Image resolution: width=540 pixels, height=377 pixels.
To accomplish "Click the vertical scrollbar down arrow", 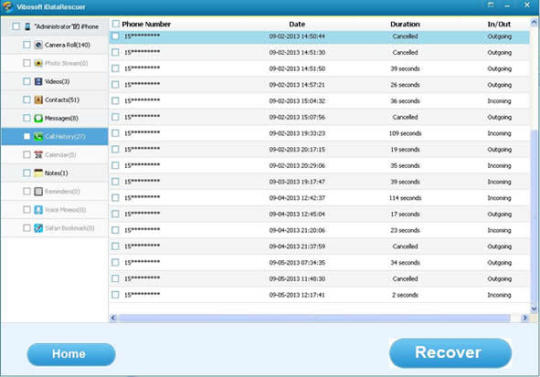I will (533, 309).
